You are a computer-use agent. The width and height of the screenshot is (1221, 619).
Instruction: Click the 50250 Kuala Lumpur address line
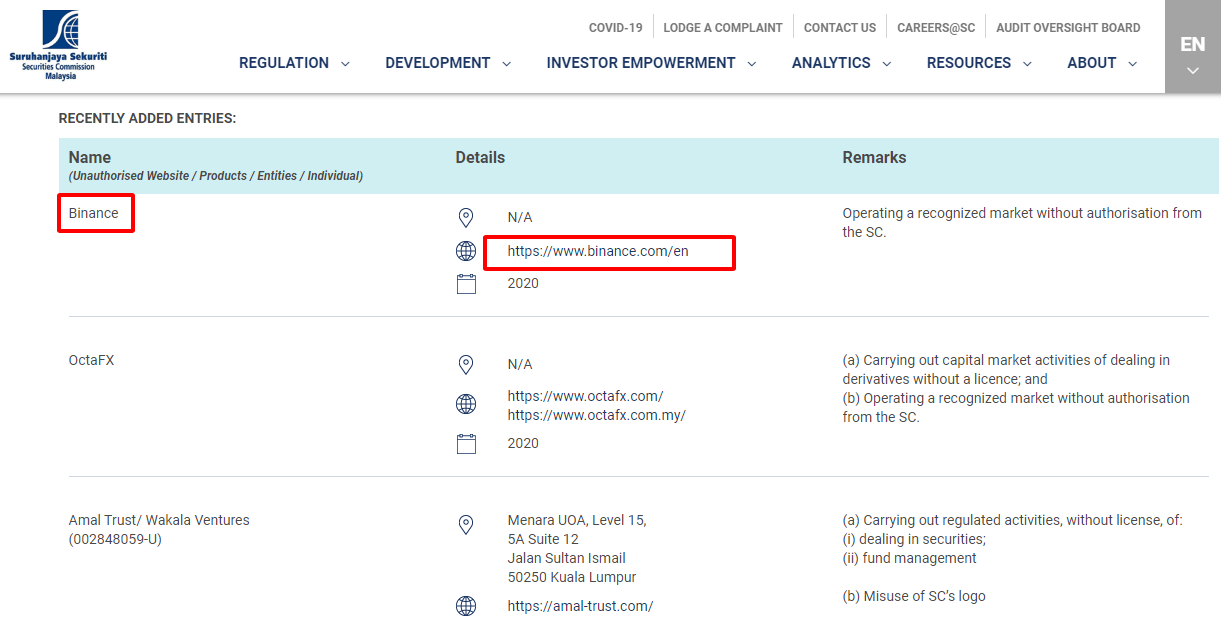572,577
